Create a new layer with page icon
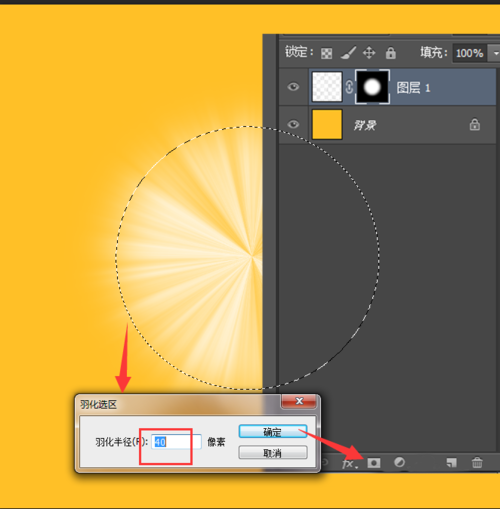 [451, 463]
